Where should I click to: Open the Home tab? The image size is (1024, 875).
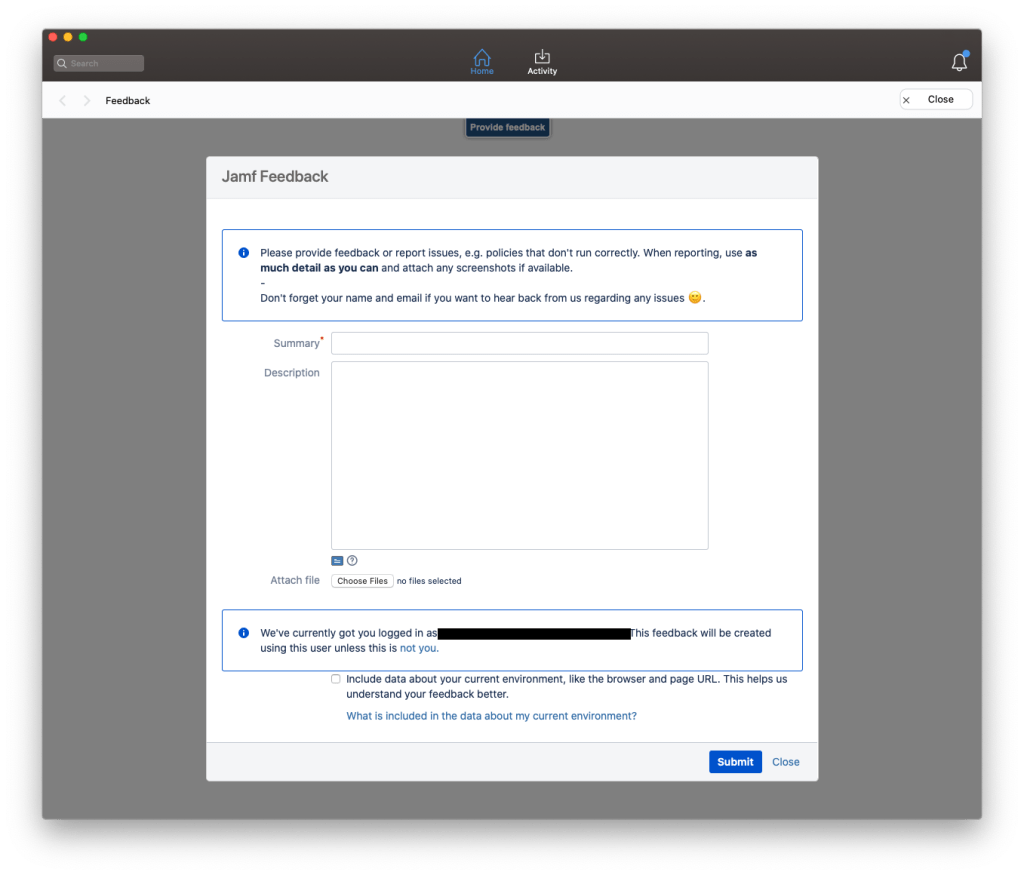(x=482, y=62)
